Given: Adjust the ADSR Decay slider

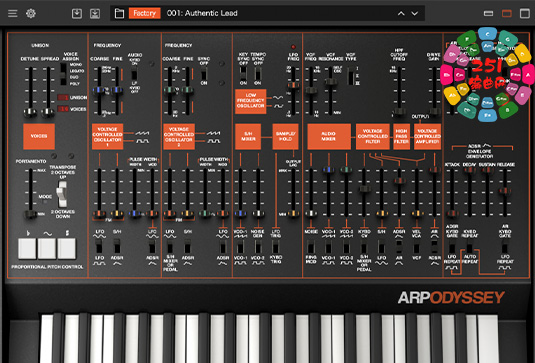Looking at the screenshot, I should [x=470, y=170].
